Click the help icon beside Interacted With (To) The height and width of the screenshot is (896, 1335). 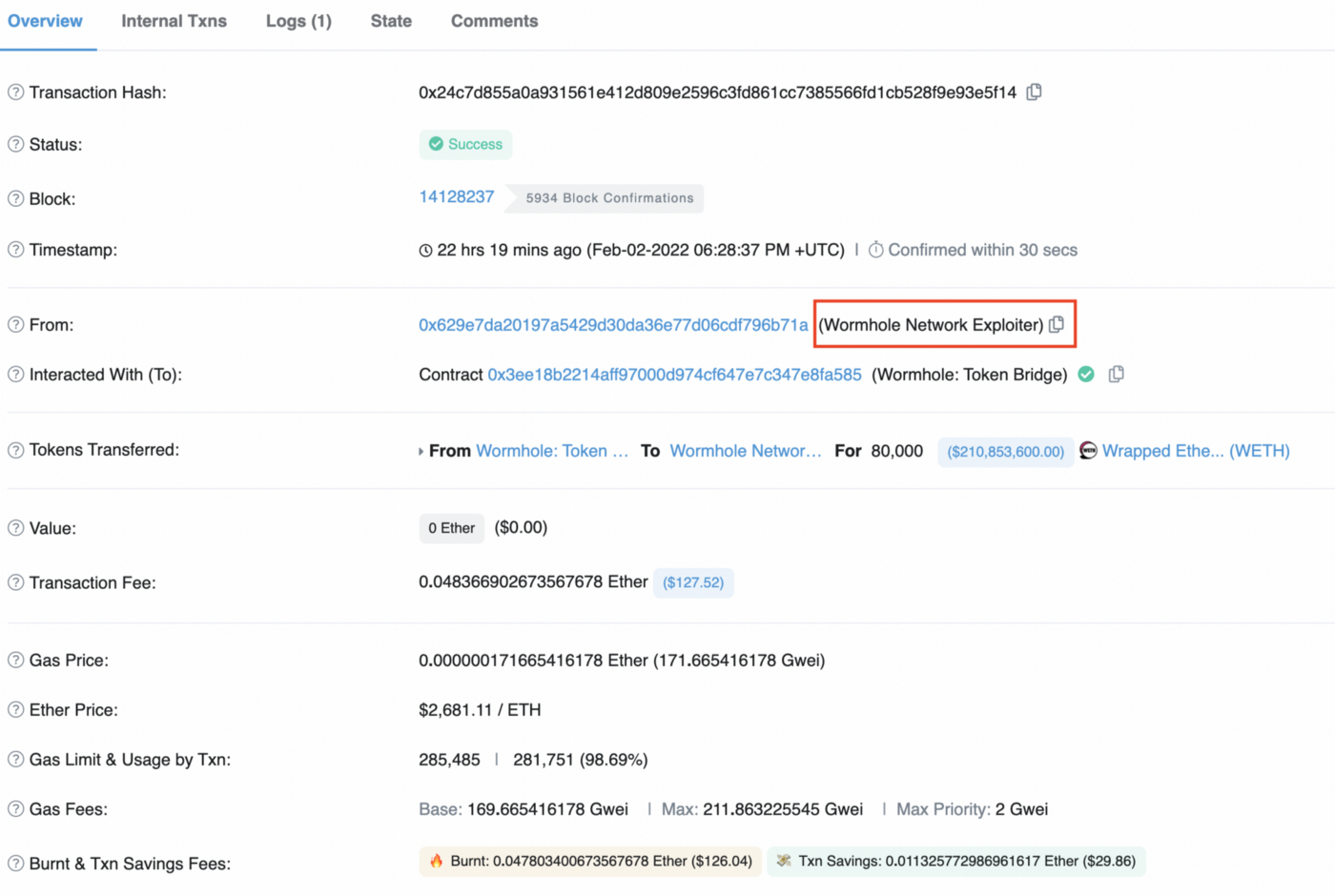click(x=15, y=375)
